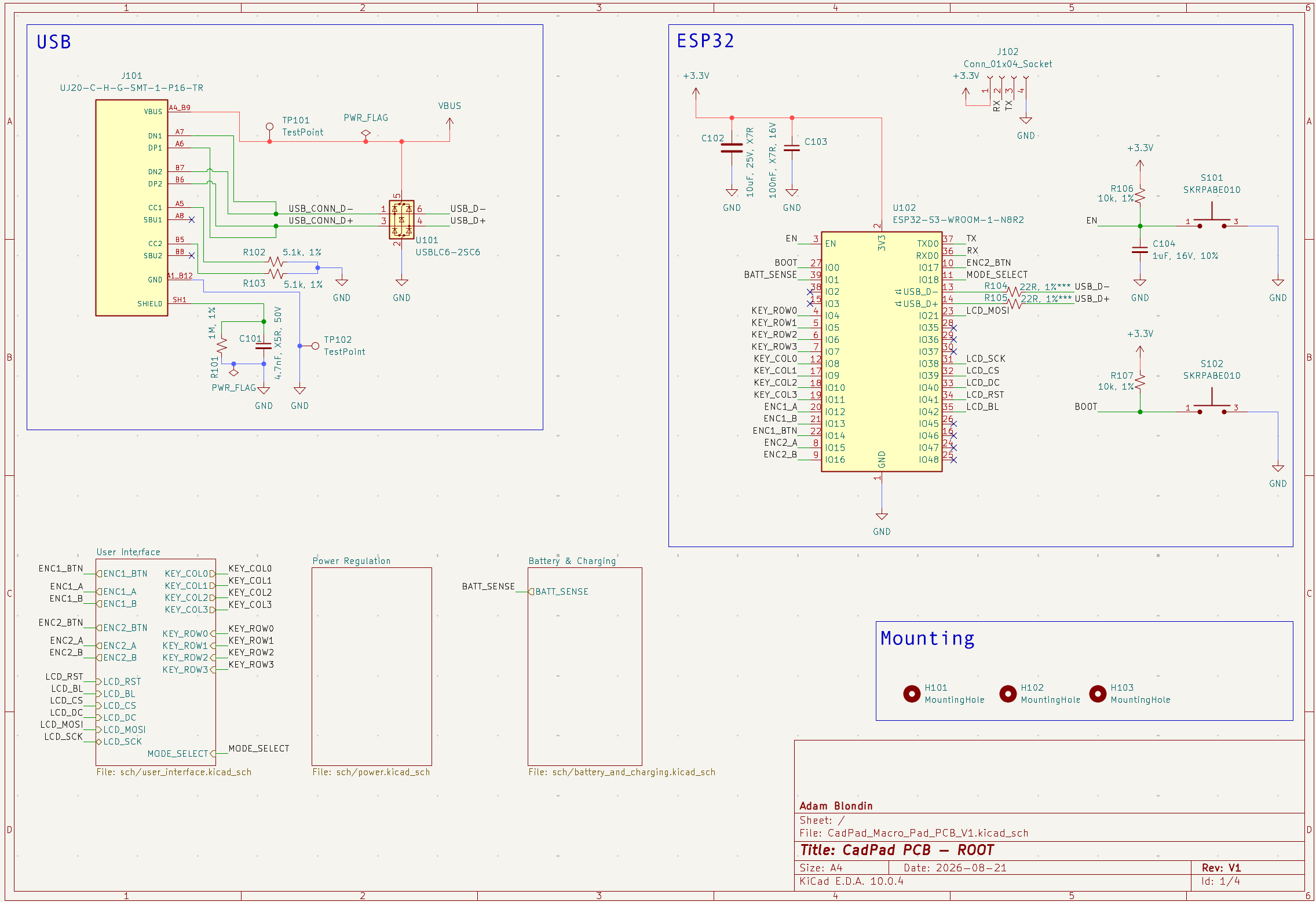
Task: Click the empty Power Regulation sheet box
Action: 372,666
